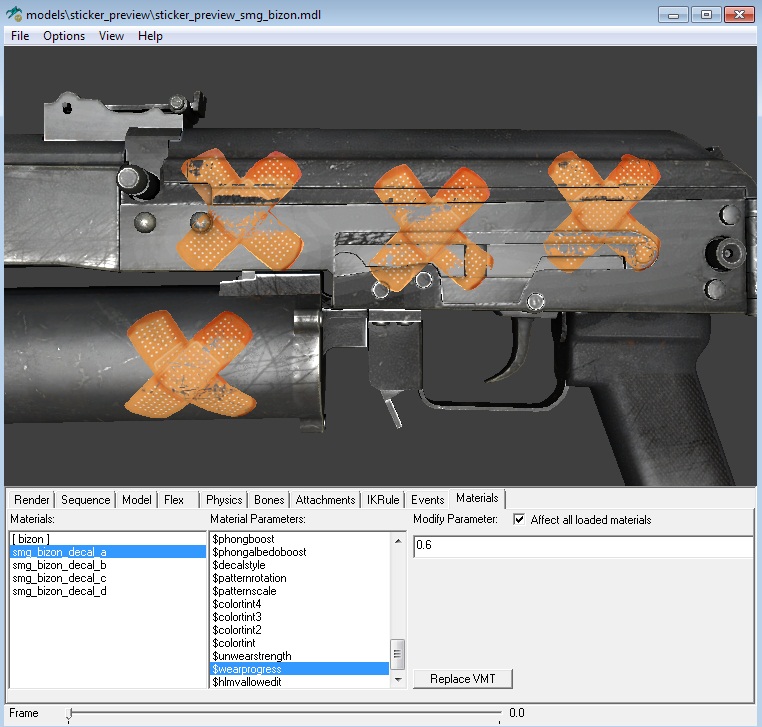Select the $unwearstrength parameter
The image size is (762, 727).
click(x=299, y=656)
